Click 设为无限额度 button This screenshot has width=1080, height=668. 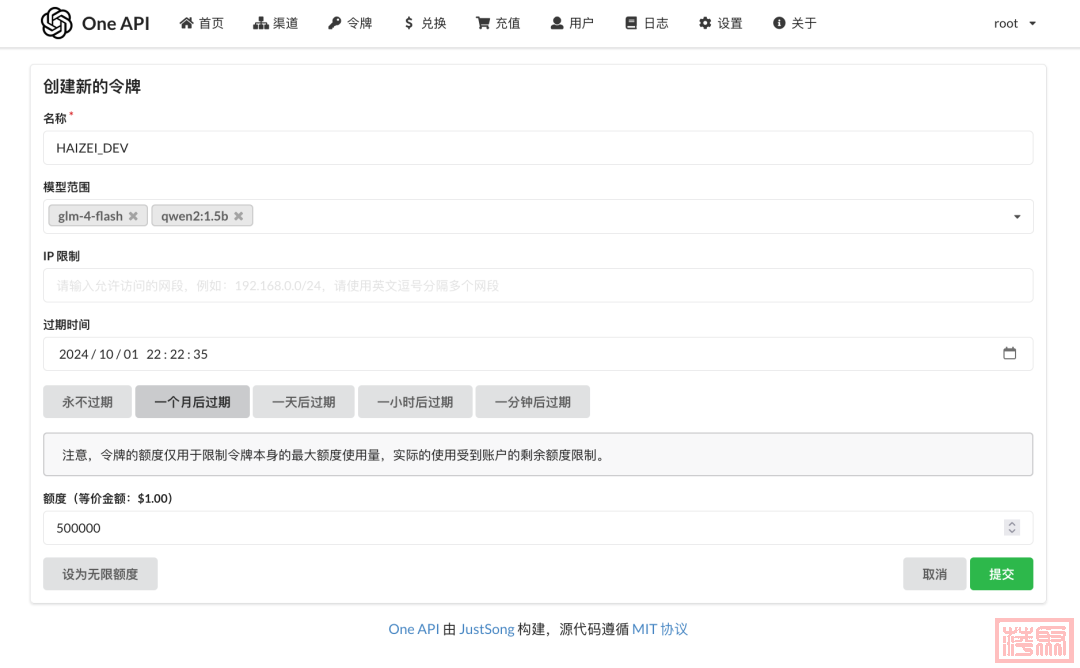pos(101,574)
